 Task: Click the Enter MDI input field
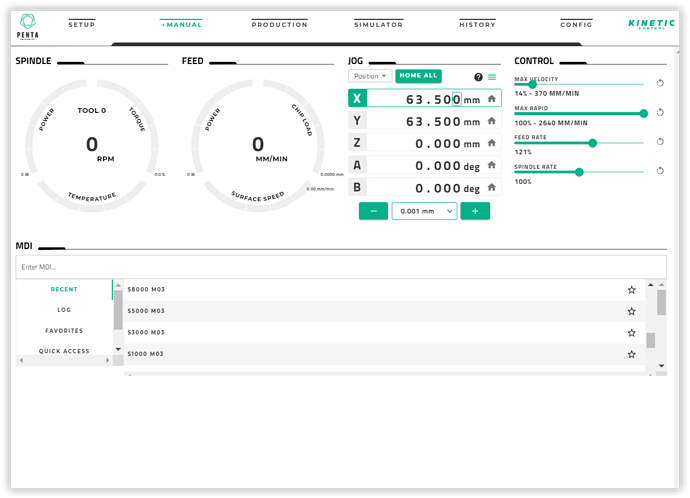coord(341,267)
